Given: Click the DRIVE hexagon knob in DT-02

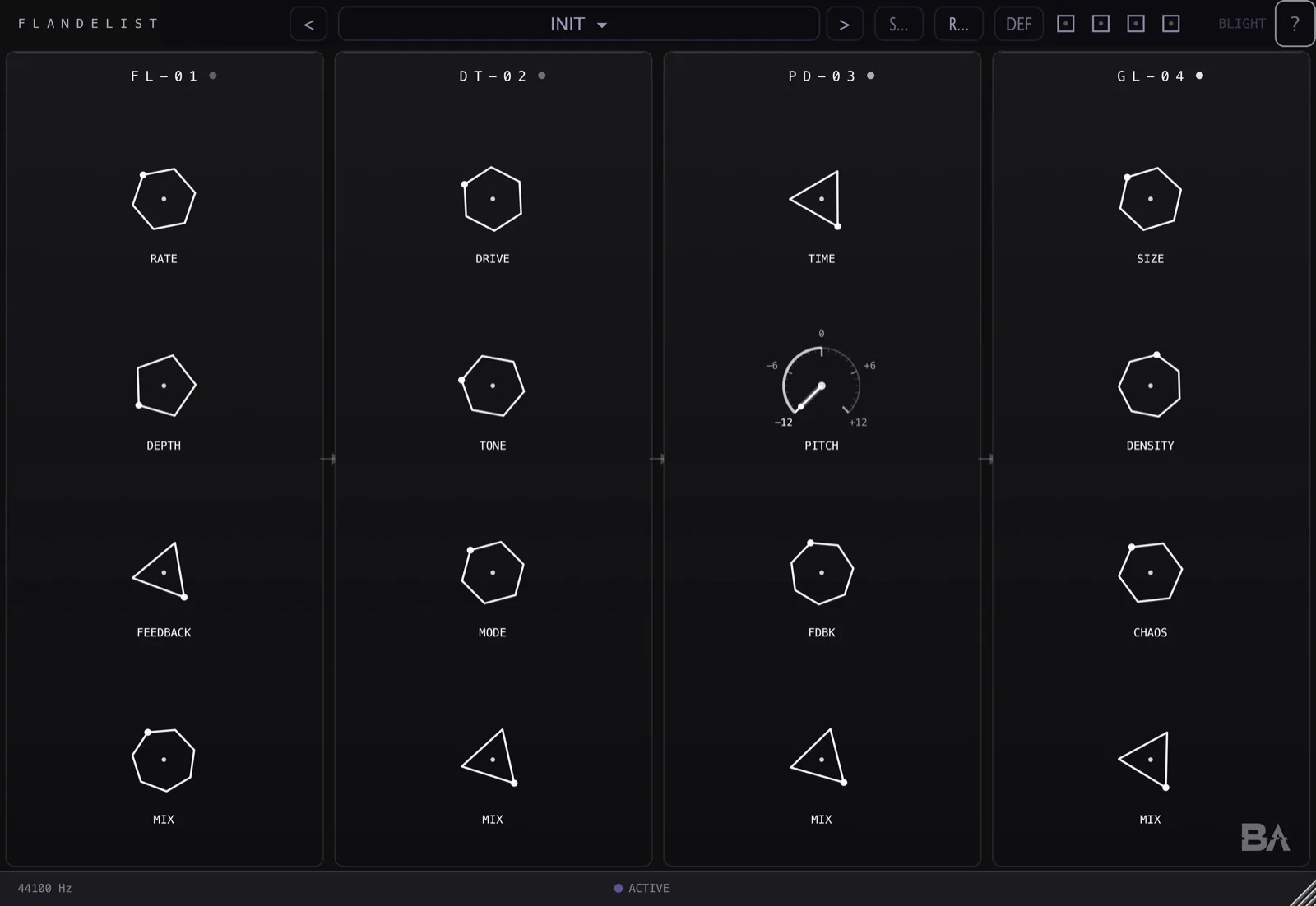Looking at the screenshot, I should click(x=493, y=199).
